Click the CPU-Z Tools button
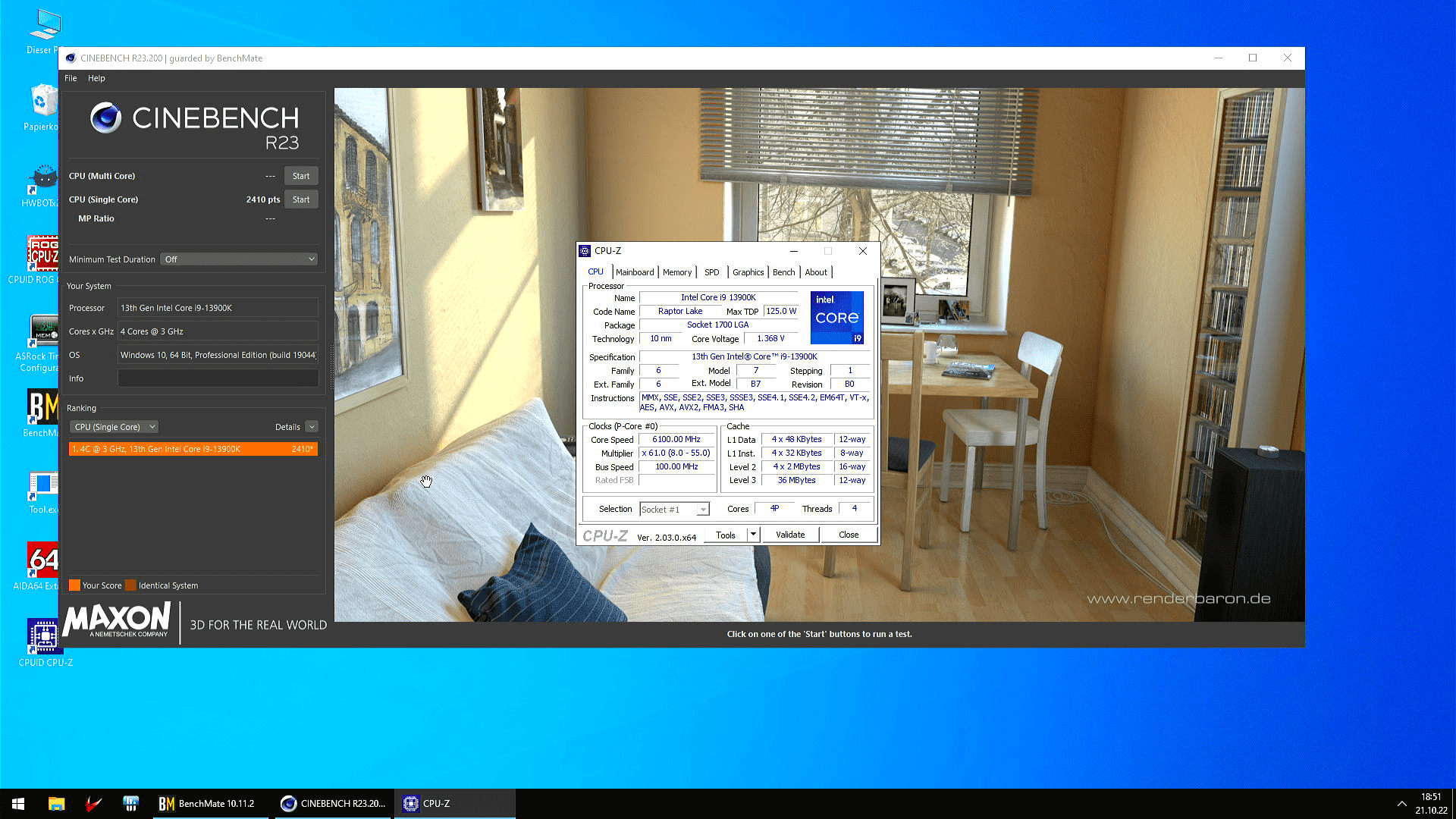 726,535
